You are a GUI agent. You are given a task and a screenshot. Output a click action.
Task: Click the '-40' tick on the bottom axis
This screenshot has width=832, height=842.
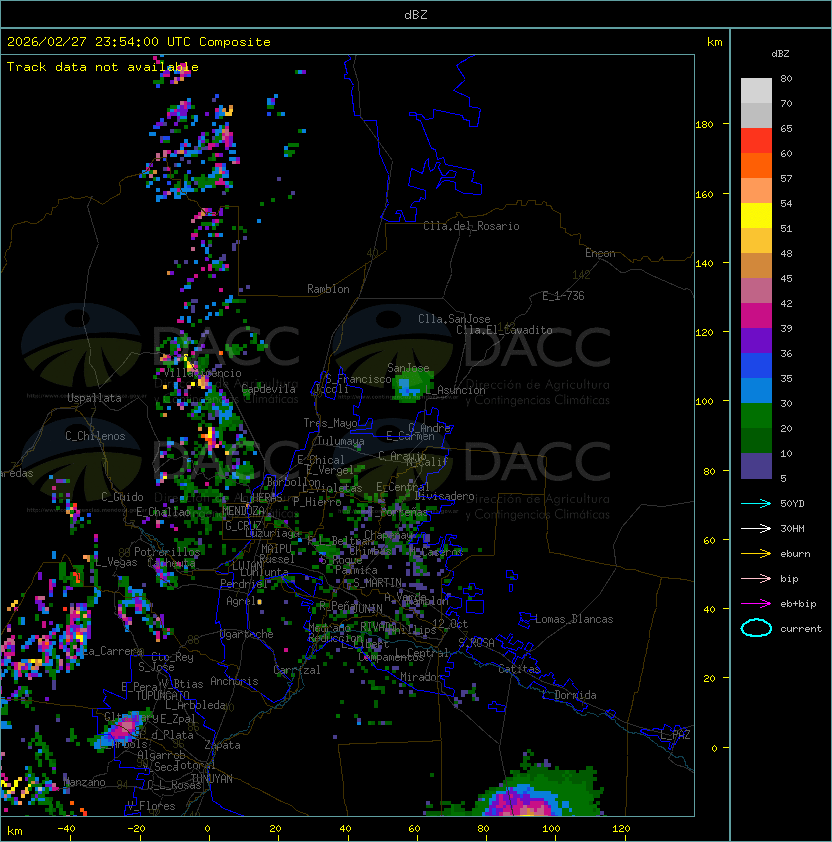pyautogui.click(x=66, y=829)
